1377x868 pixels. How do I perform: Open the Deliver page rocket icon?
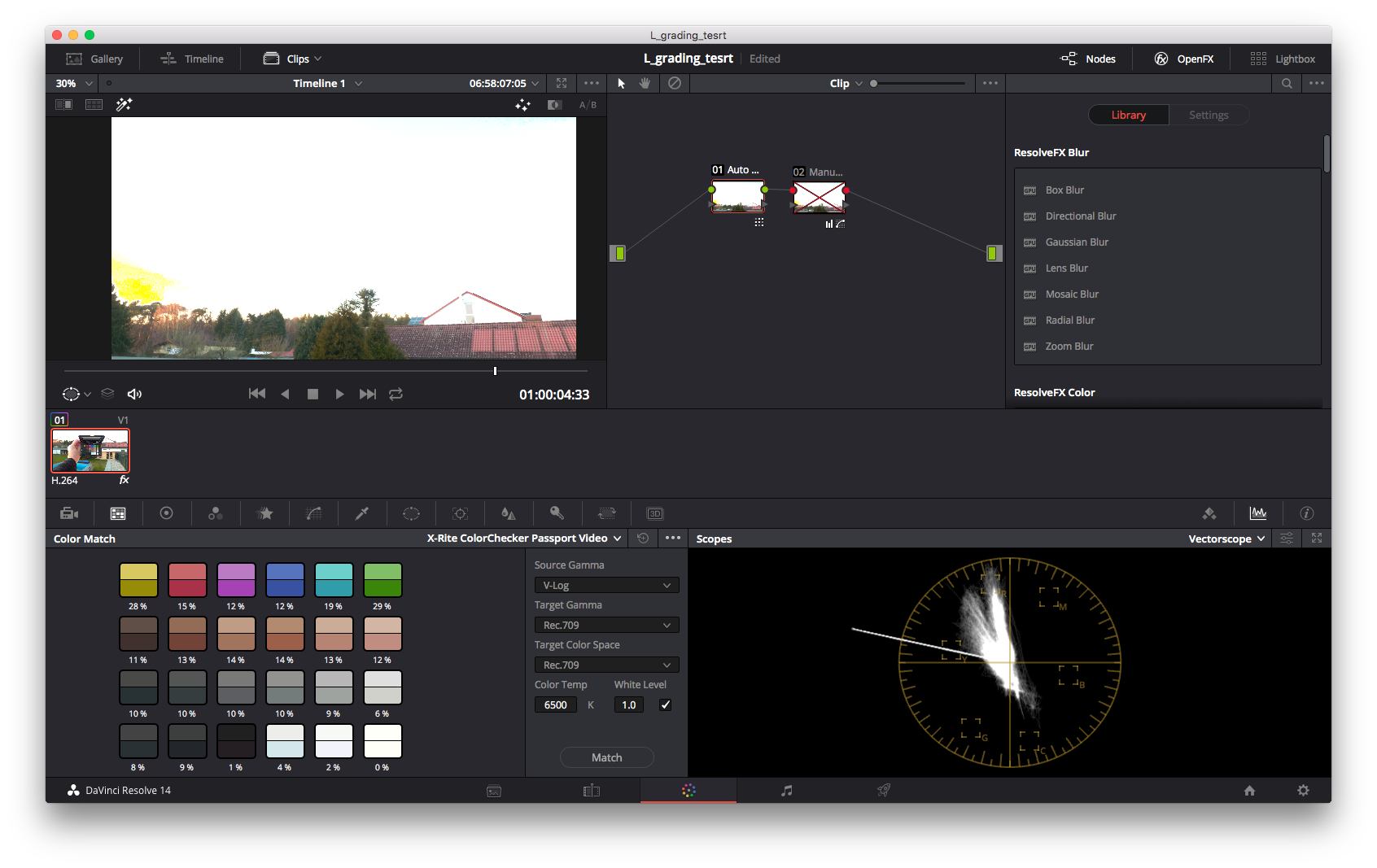click(884, 790)
